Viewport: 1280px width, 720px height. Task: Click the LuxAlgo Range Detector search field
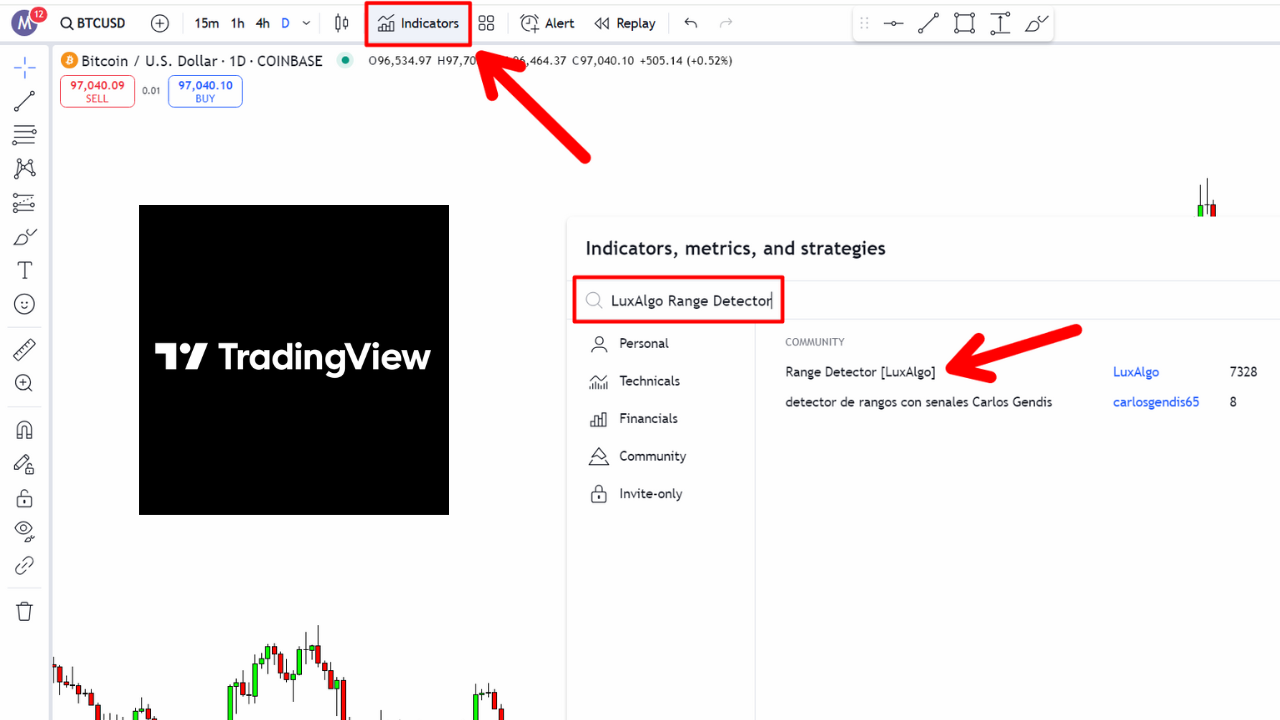click(678, 300)
